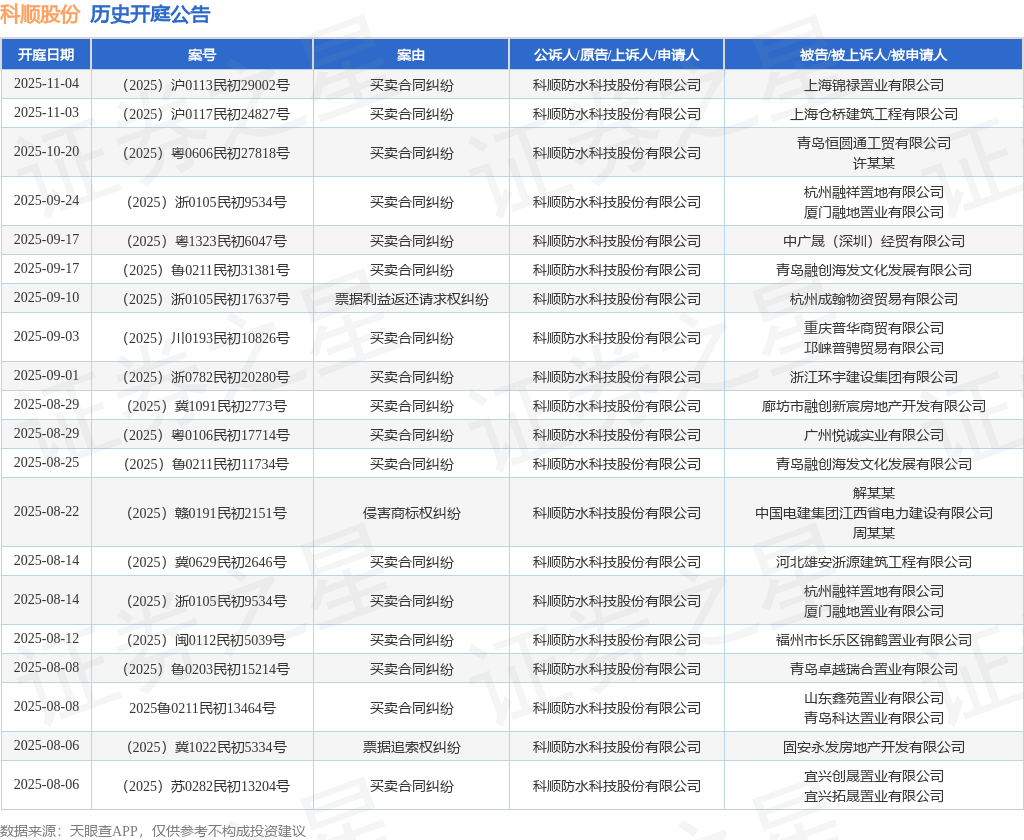Click the 科顺股份 title text
This screenshot has height=840, width=1024.
pos(40,14)
